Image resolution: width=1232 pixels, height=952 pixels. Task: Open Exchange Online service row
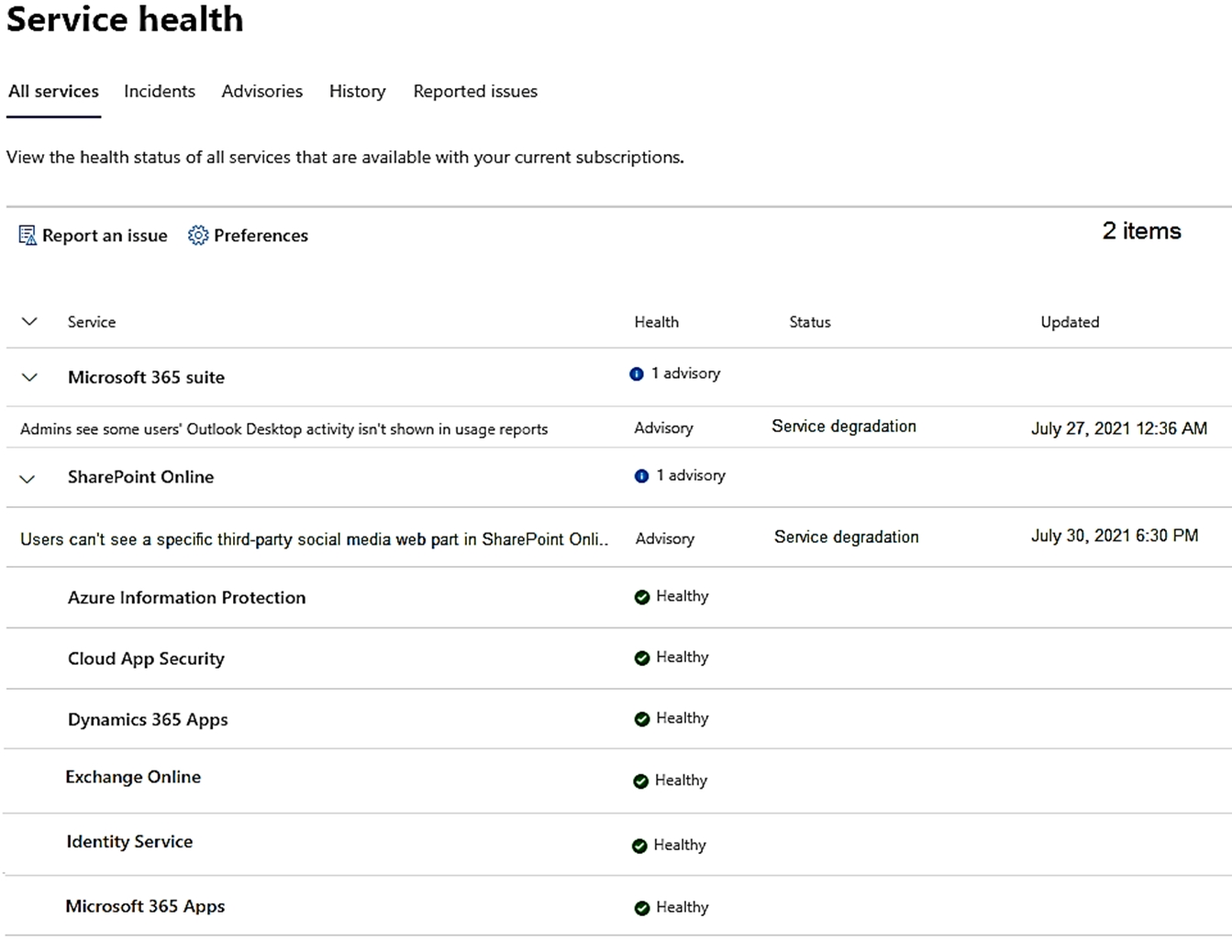[618, 780]
